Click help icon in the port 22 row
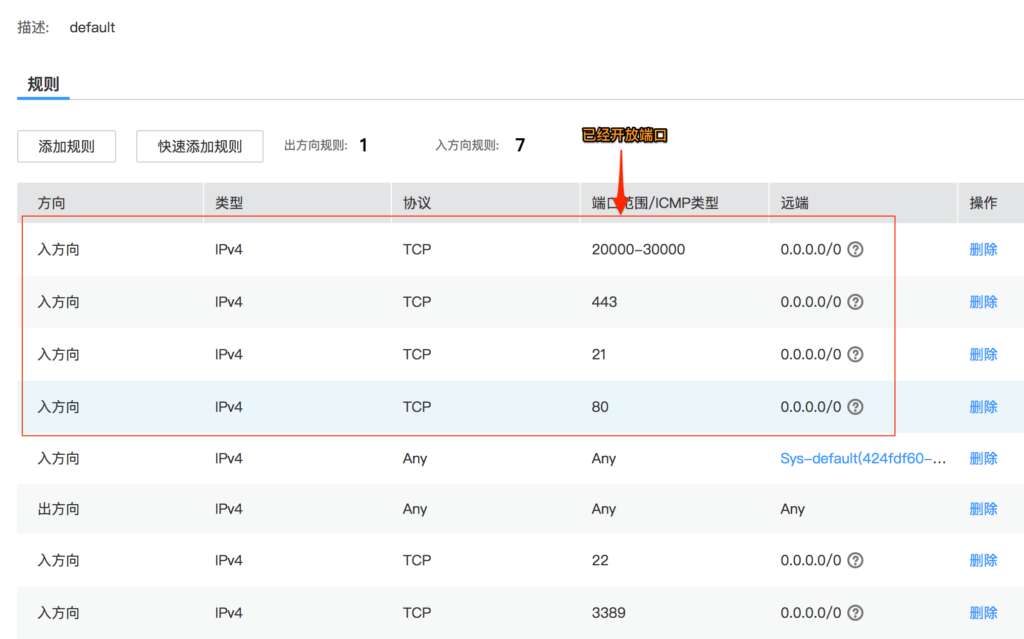This screenshot has height=639, width=1024. tap(855, 561)
